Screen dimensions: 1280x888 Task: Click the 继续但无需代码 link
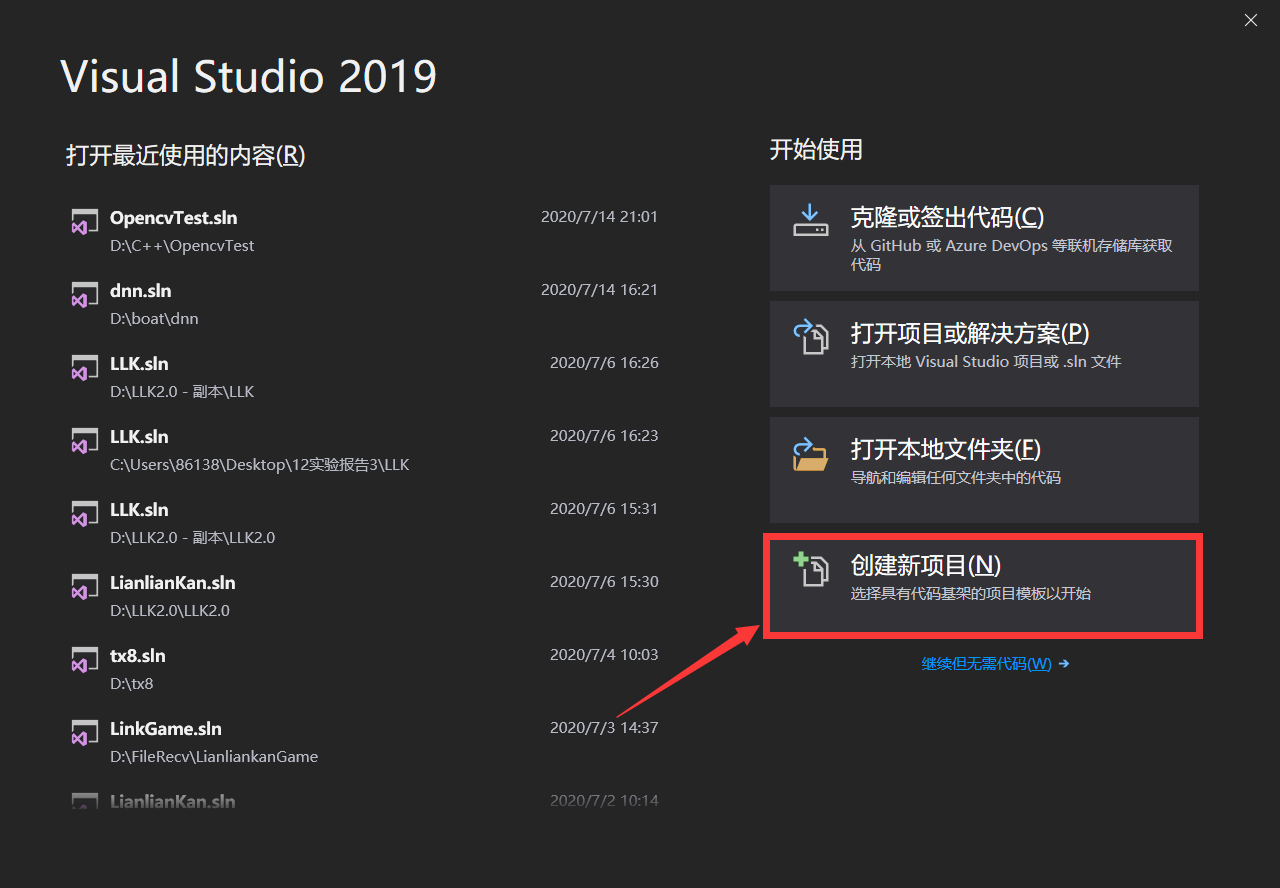pos(988,662)
